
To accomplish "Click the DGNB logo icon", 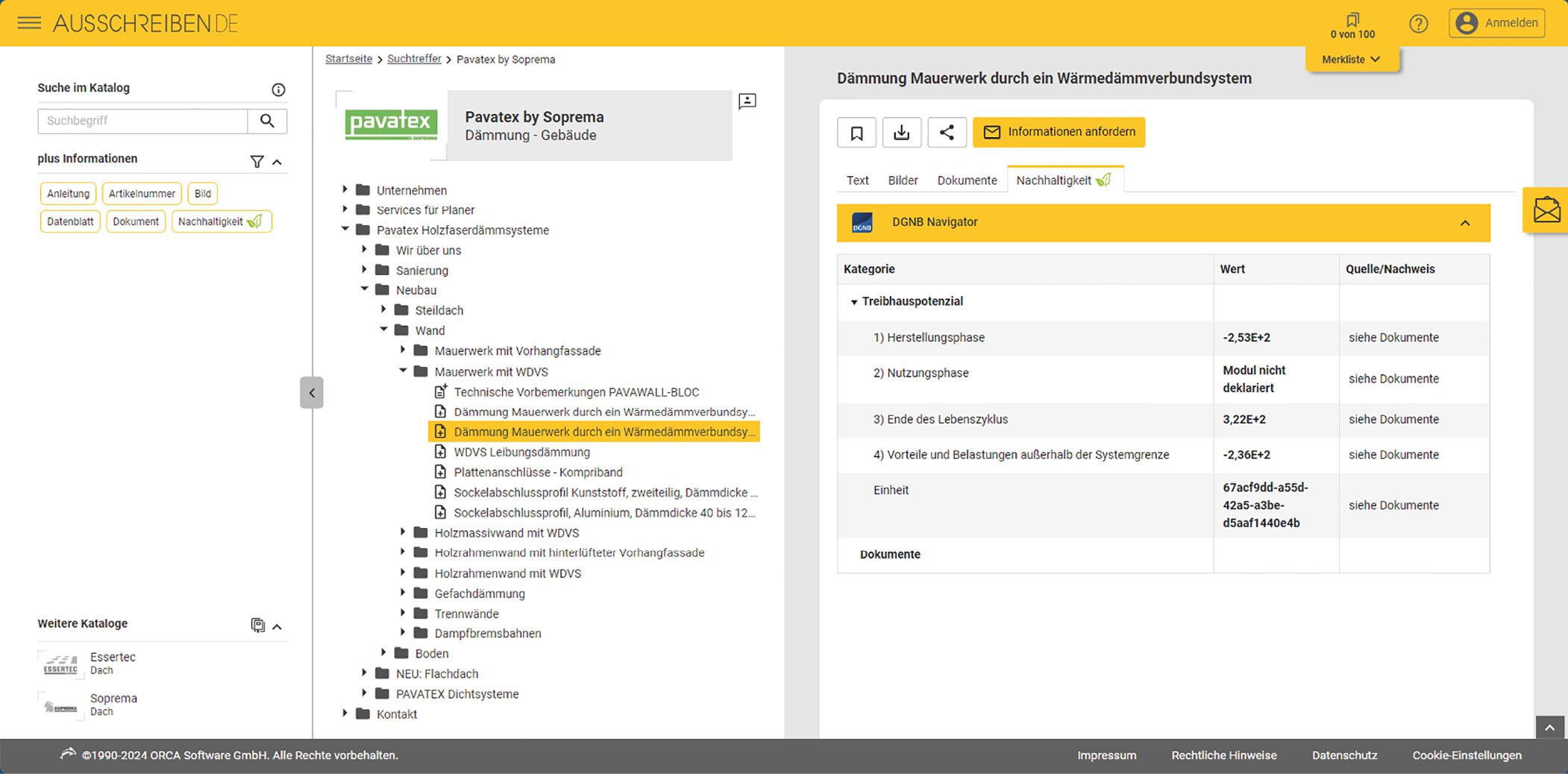I will point(862,222).
